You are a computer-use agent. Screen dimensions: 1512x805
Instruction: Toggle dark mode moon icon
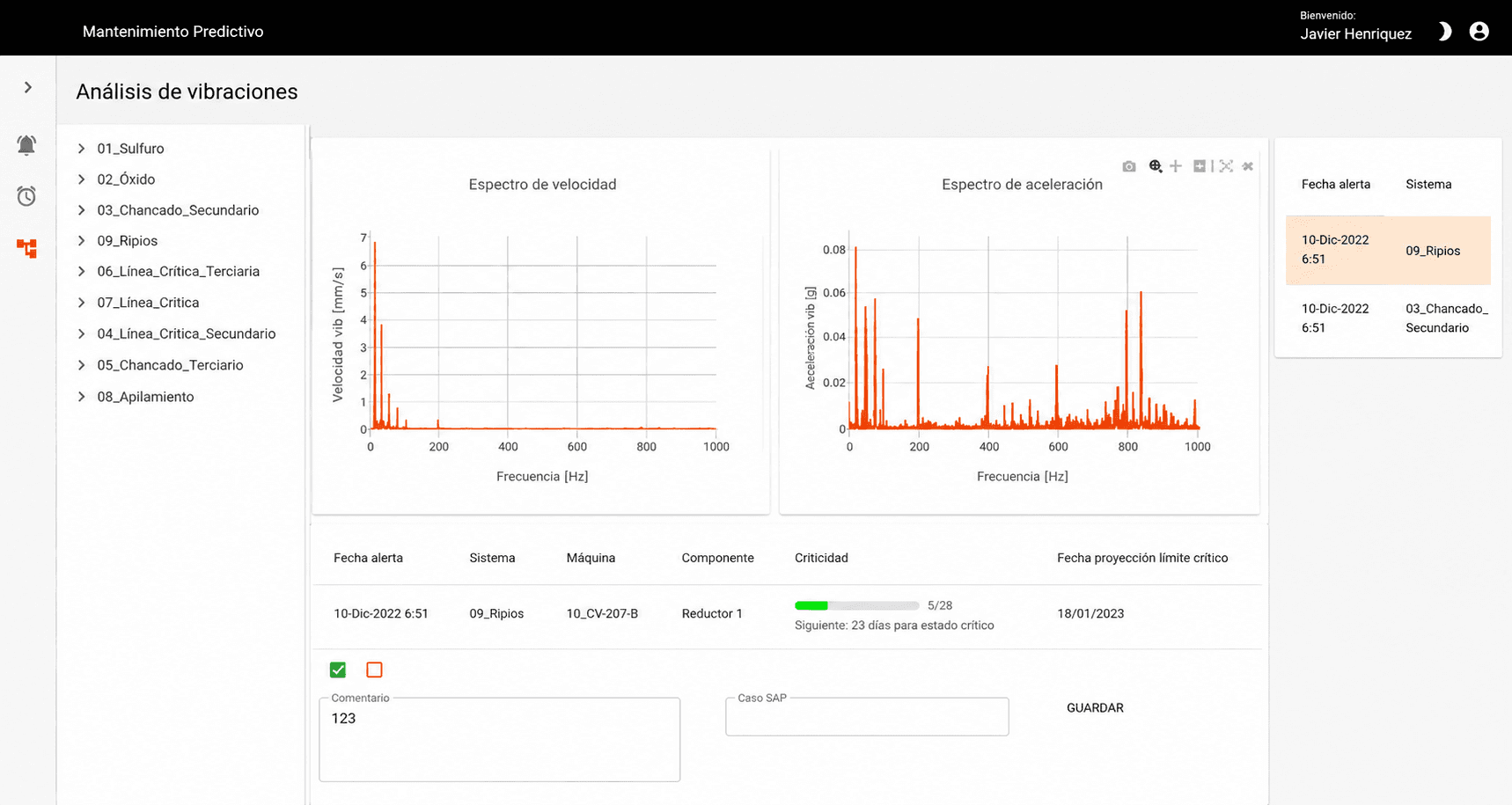1444,32
